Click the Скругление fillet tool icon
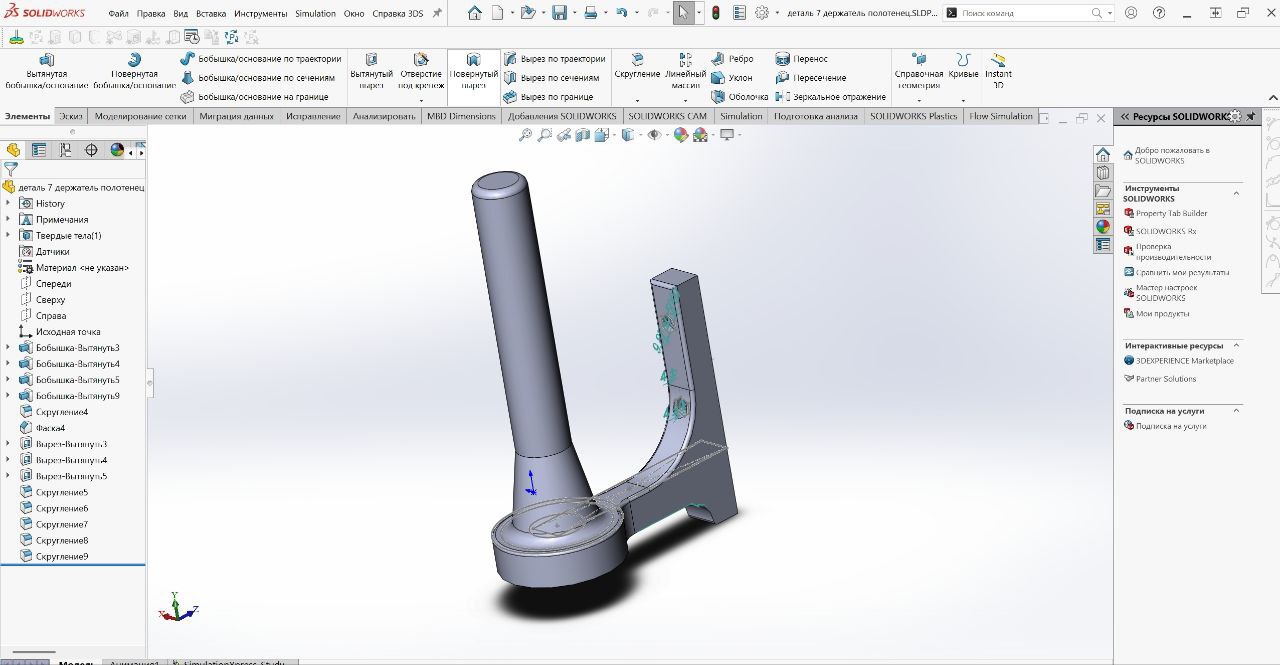 coord(637,66)
